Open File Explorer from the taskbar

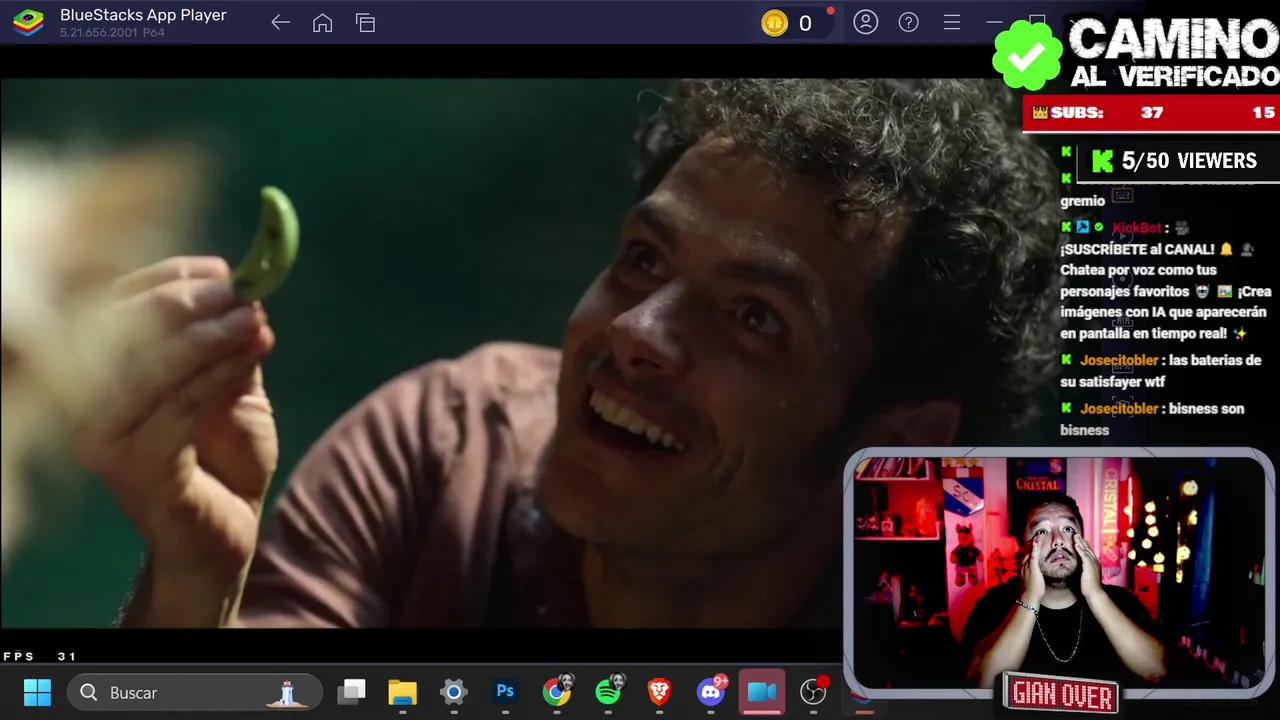(402, 692)
